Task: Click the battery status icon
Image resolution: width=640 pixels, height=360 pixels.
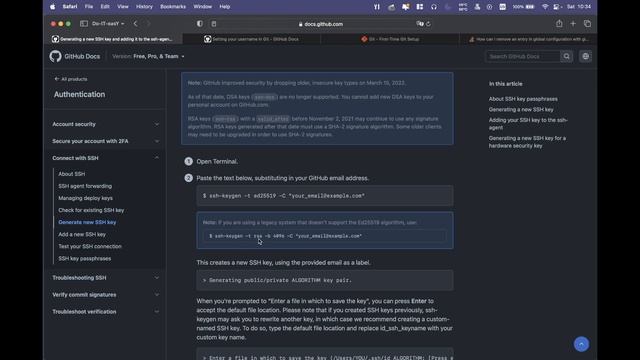Action: [x=530, y=7]
